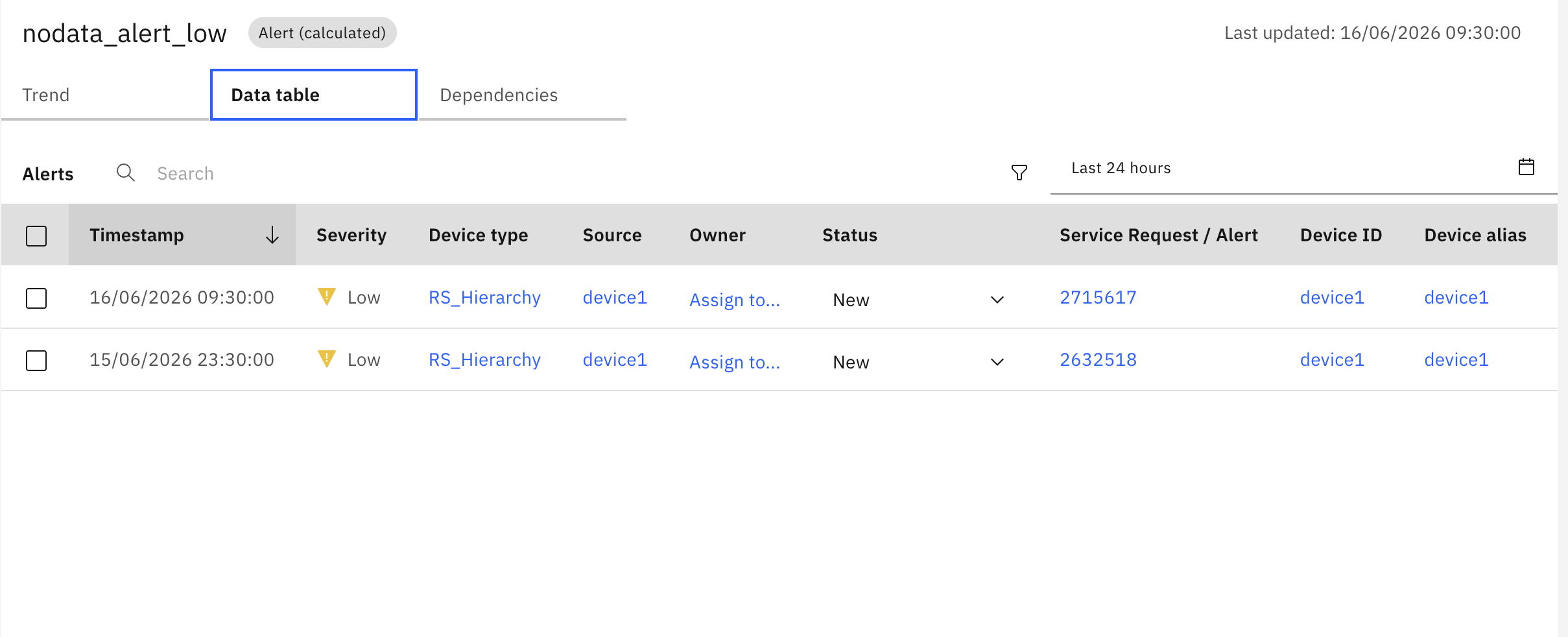1568x637 pixels.
Task: Click the Alert (calculated) tag
Action: click(x=322, y=32)
